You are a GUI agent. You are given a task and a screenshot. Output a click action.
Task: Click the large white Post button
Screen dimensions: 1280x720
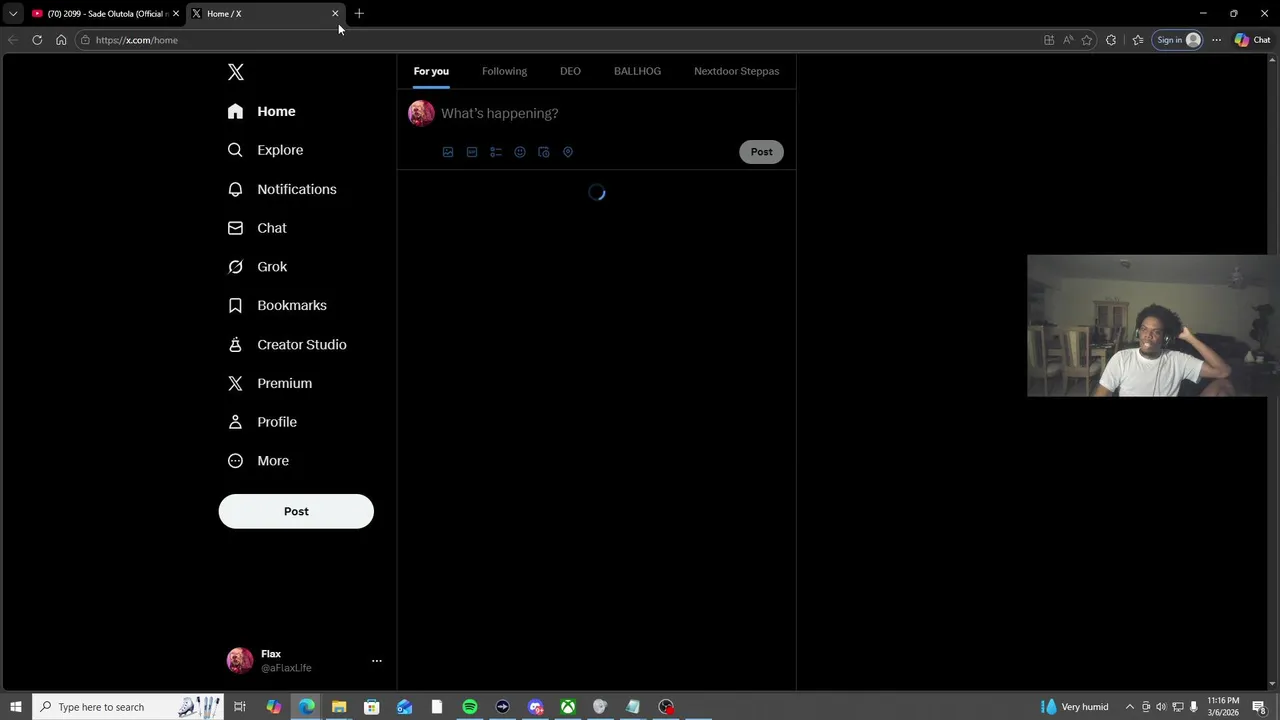coord(296,511)
